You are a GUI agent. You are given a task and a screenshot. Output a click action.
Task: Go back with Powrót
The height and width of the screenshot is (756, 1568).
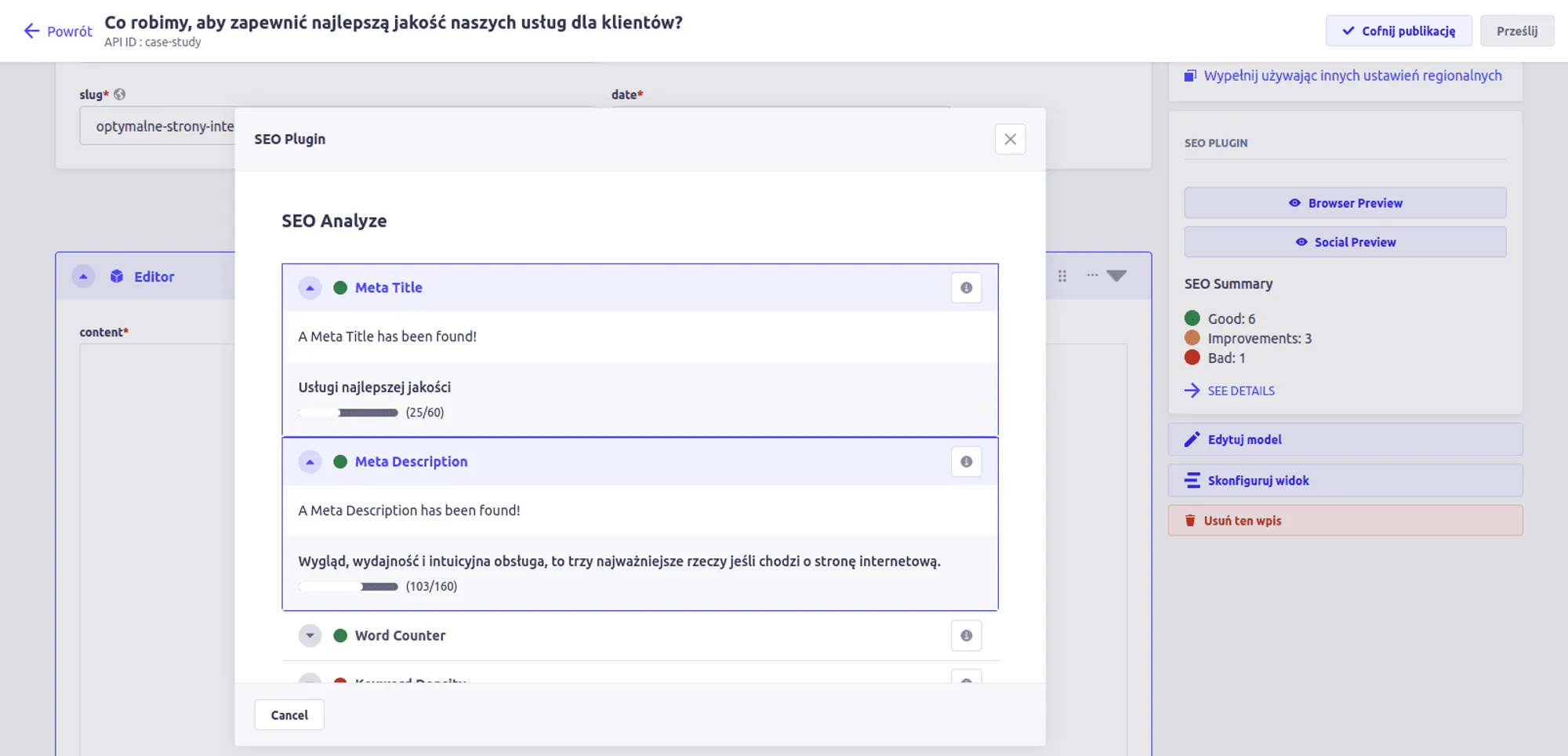tap(58, 31)
